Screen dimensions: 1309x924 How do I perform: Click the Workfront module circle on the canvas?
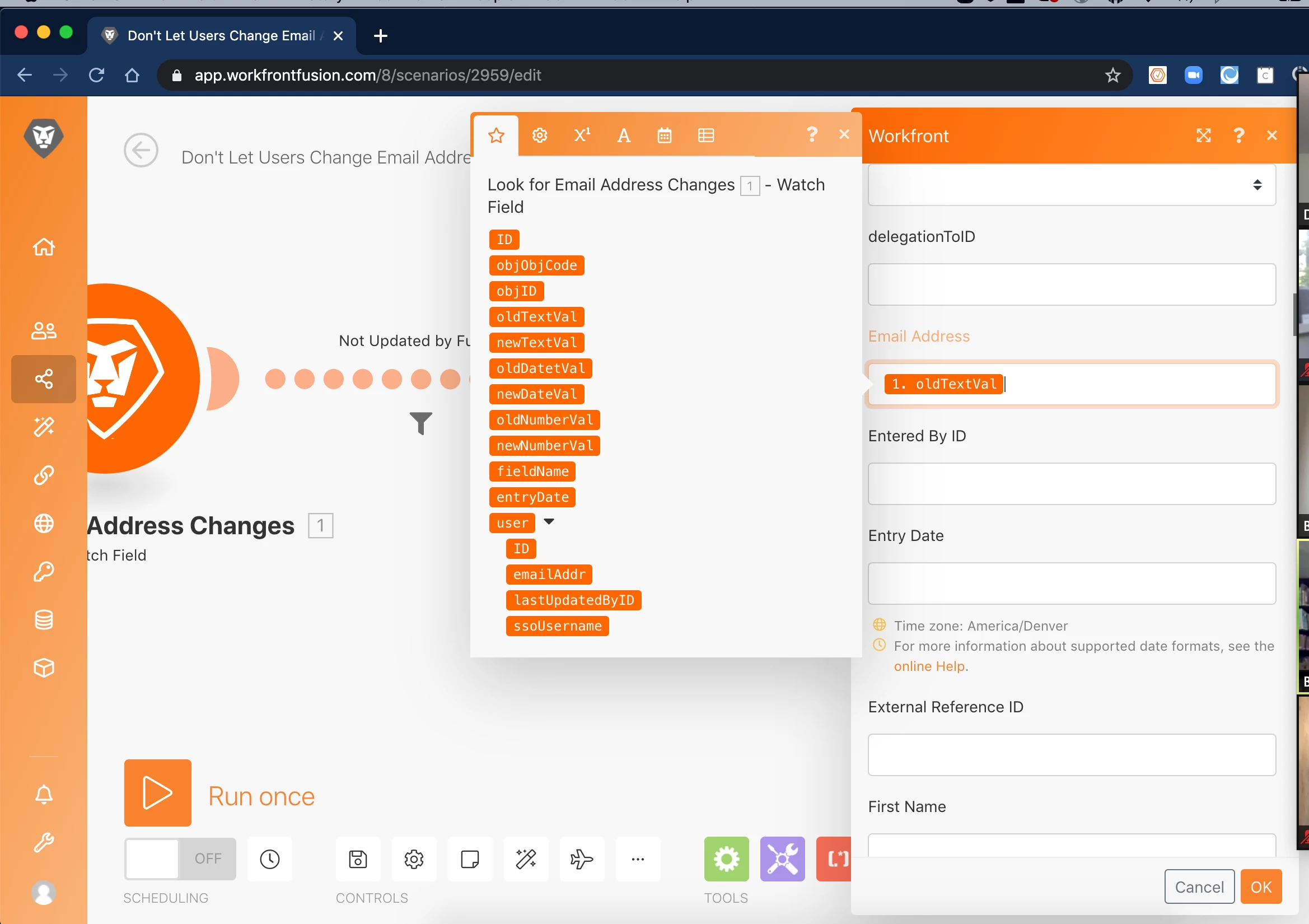point(143,379)
